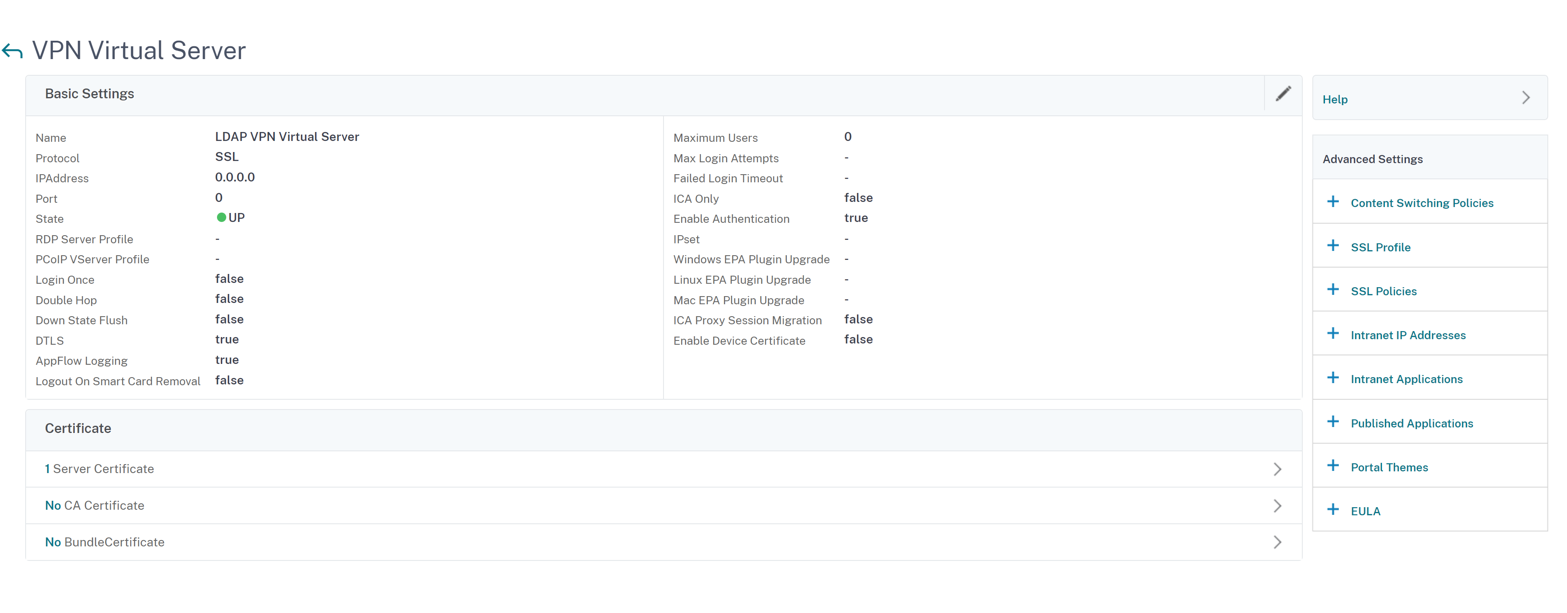The width and height of the screenshot is (1567, 613).
Task: Click the plus icon for Intranet IP Addresses
Action: (1332, 334)
